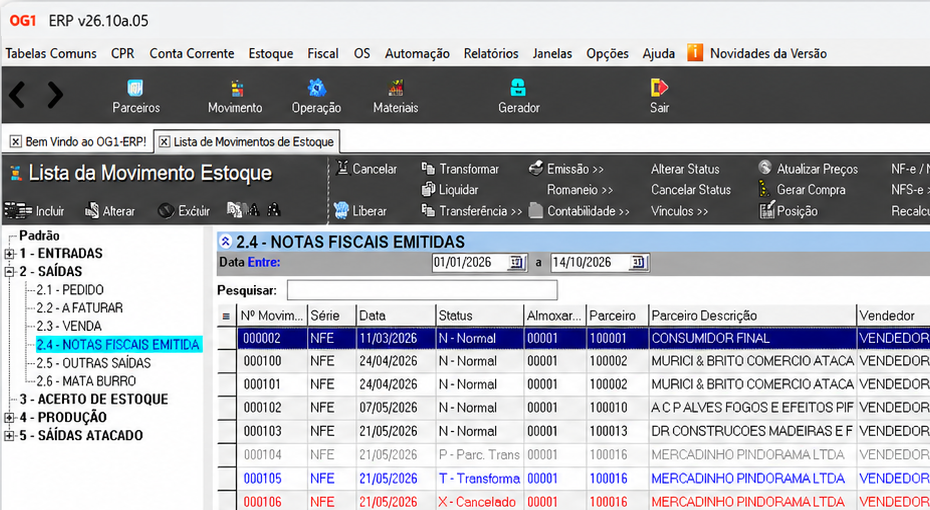This screenshot has height=510, width=930.
Task: Click the Liberar icon
Action: [341, 211]
